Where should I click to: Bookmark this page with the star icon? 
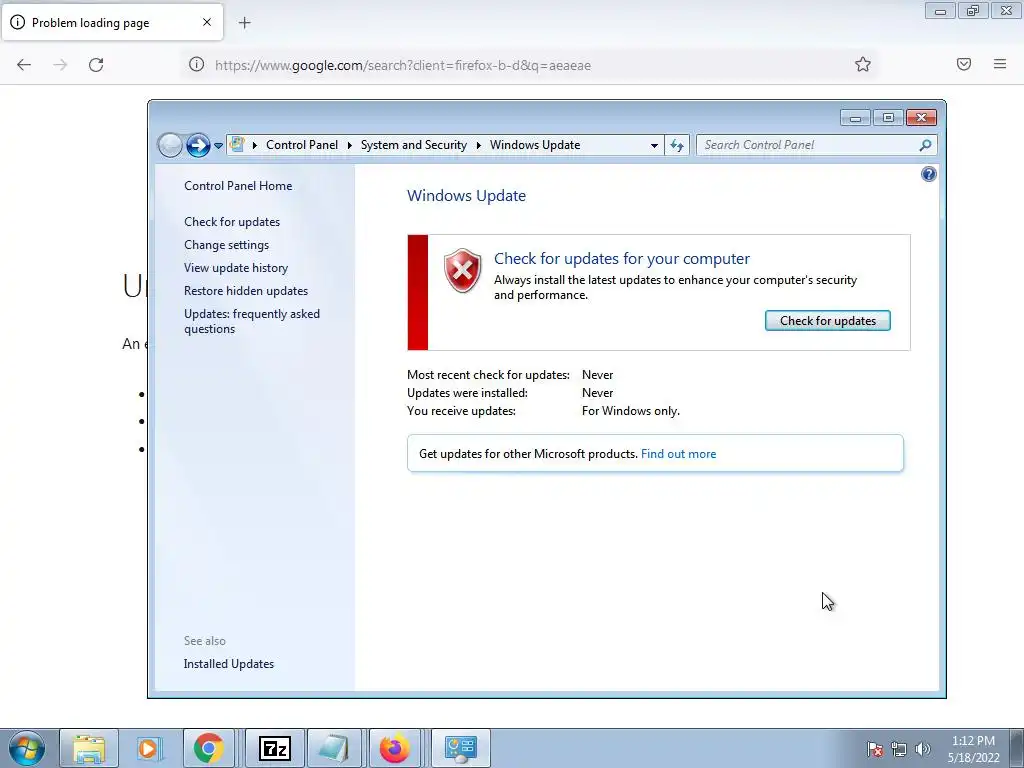(863, 64)
